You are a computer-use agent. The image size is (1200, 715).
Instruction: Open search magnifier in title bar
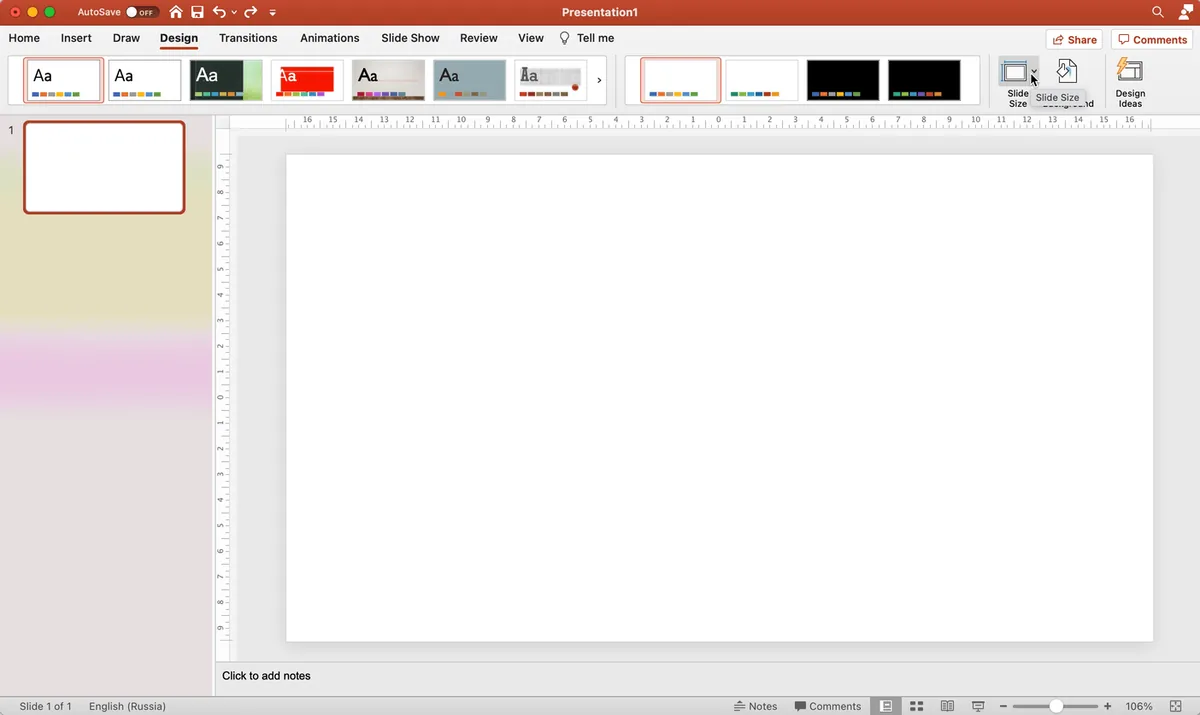tap(1158, 12)
